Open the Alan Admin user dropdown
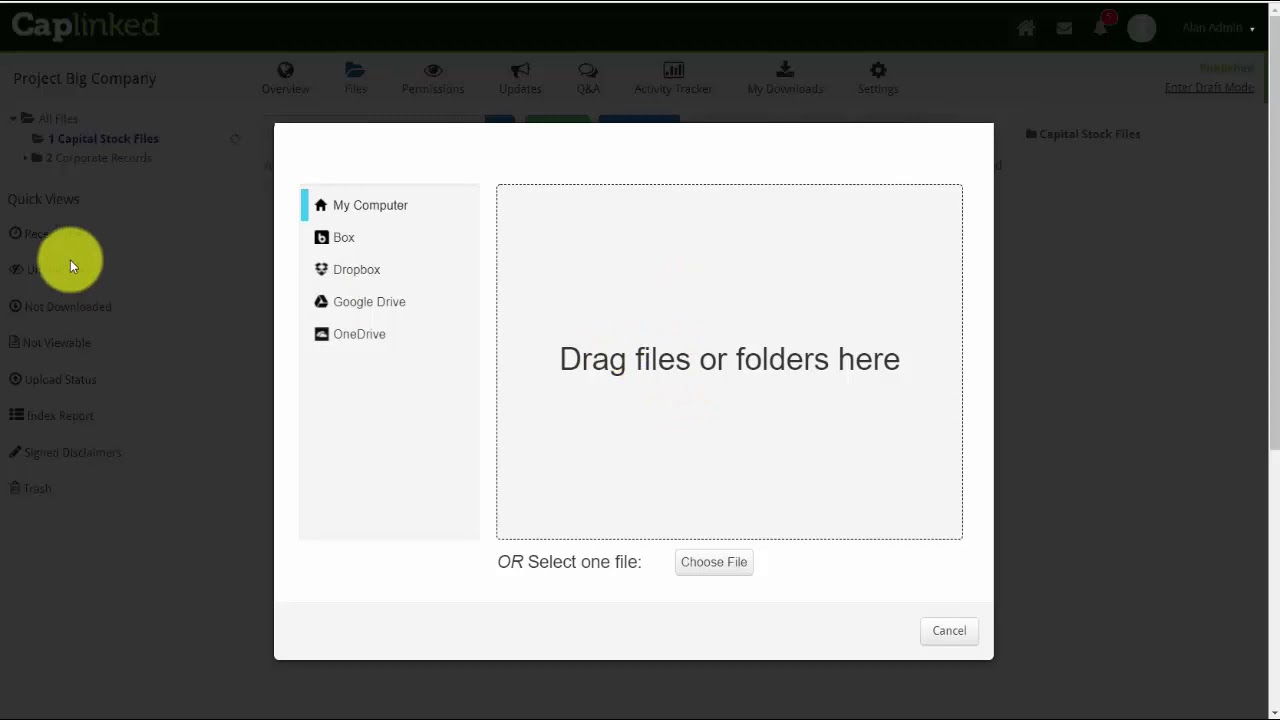The image size is (1280, 720). click(x=1218, y=28)
